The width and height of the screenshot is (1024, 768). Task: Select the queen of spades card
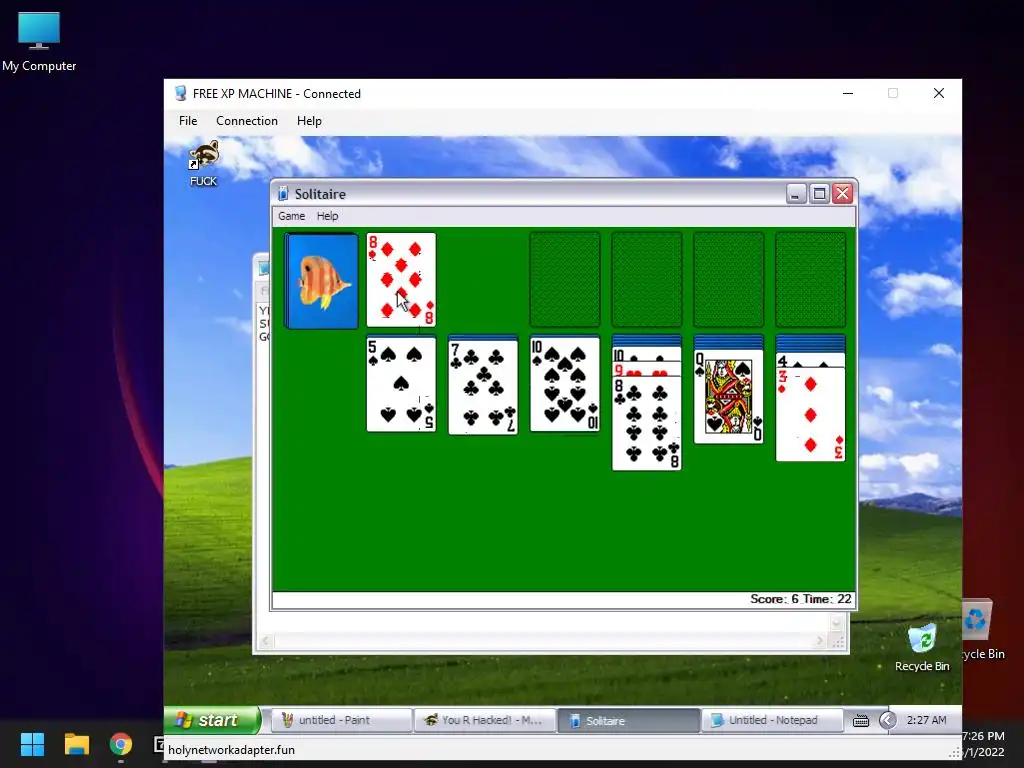tap(728, 396)
